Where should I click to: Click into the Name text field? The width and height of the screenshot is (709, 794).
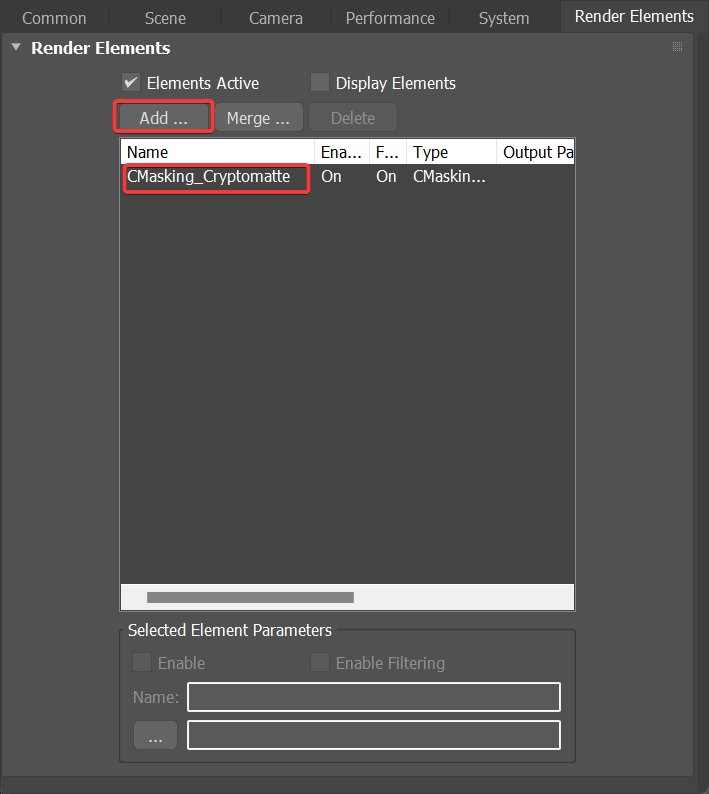[373, 697]
